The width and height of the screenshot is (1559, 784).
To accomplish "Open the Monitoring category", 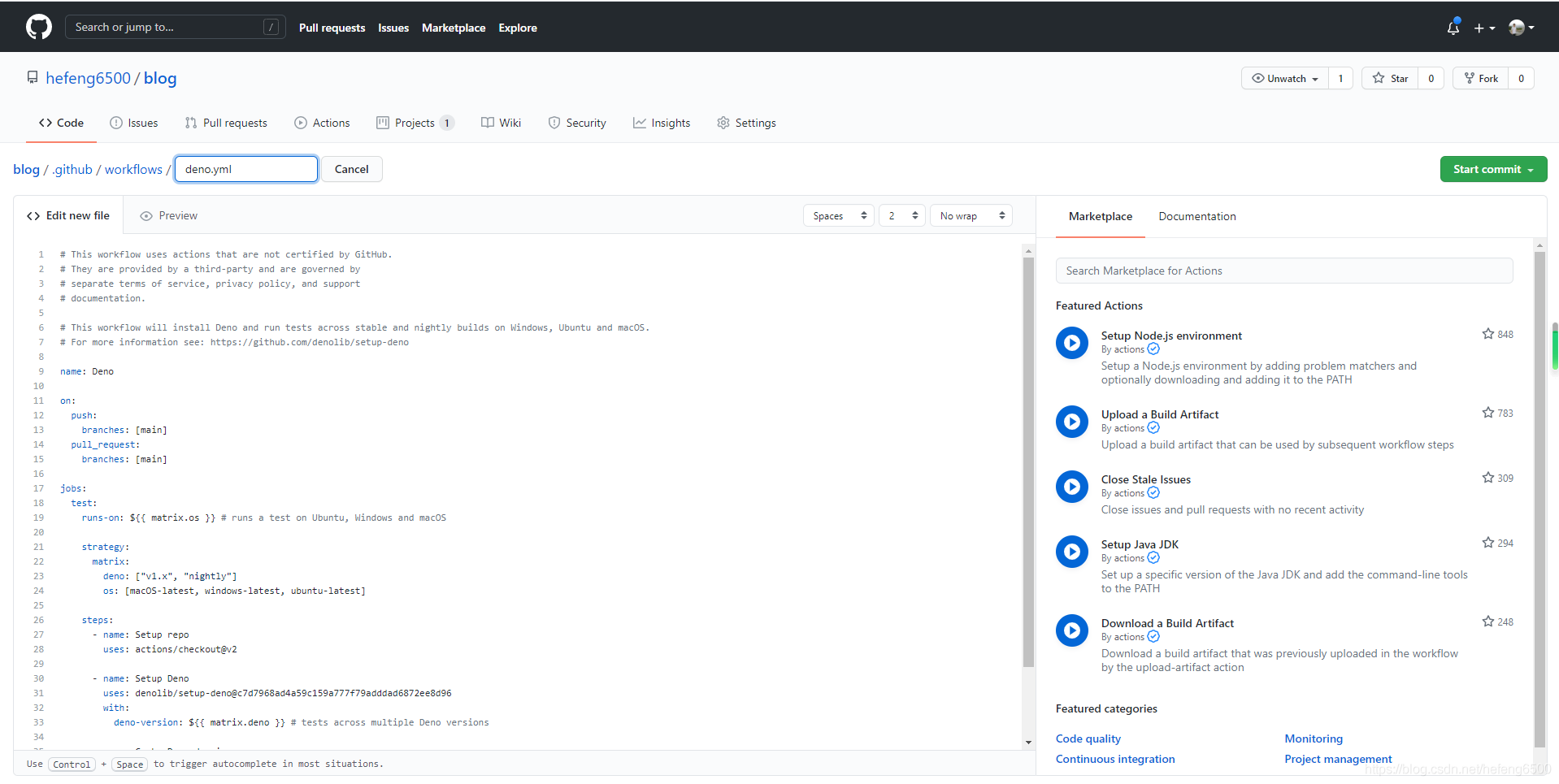I will tap(1314, 739).
